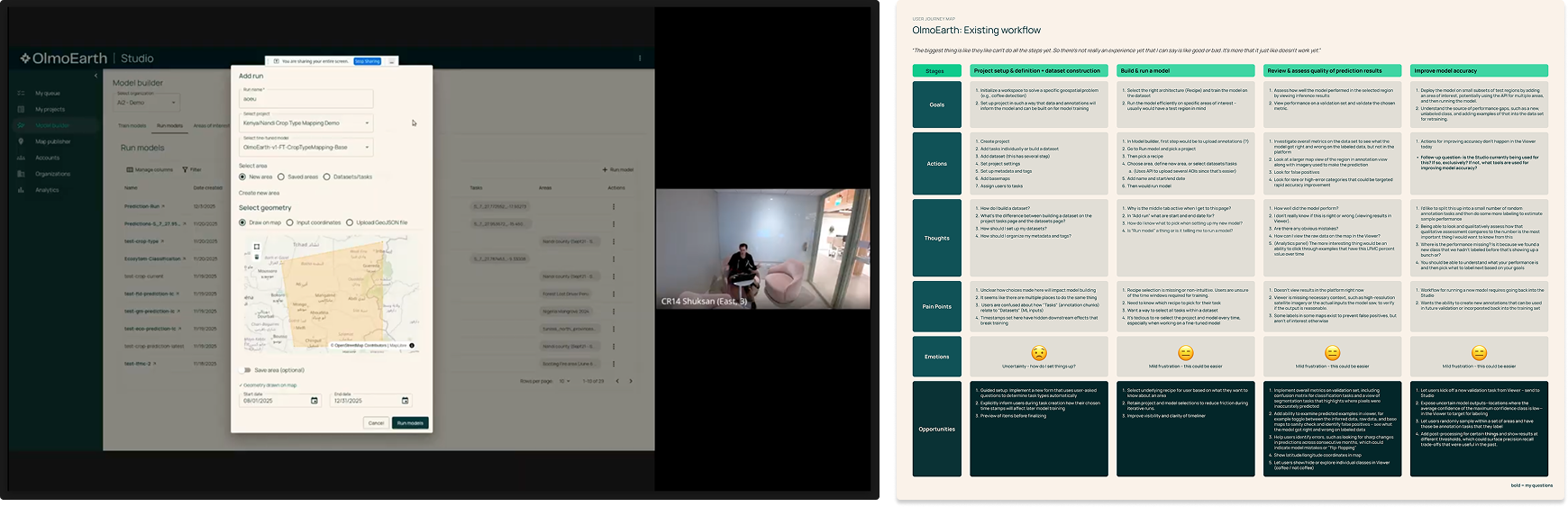Click the plus Run model button
This screenshot has width=1568, height=507.
(618, 169)
